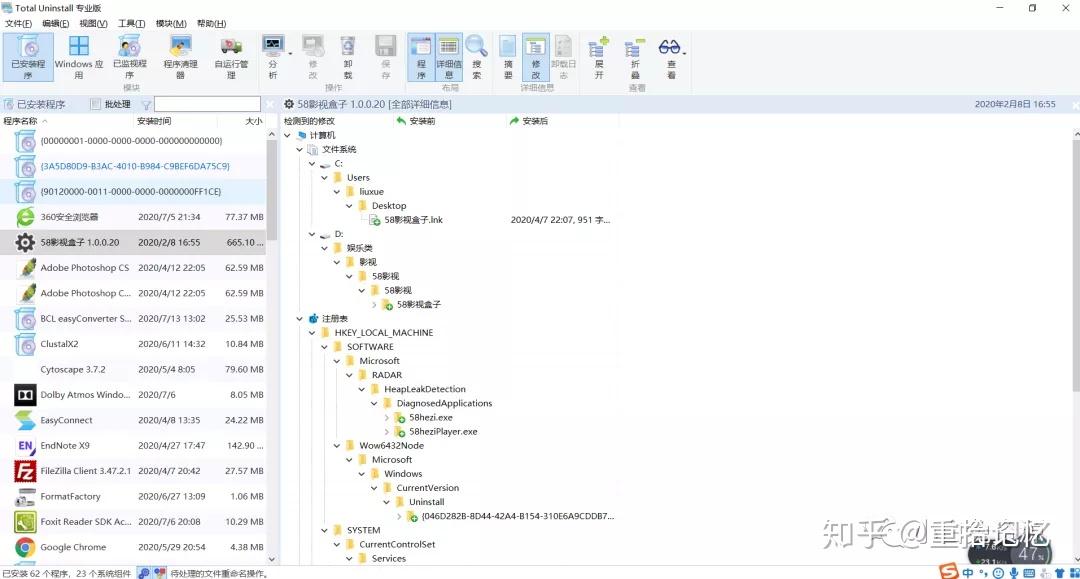The height and width of the screenshot is (579, 1080).
Task: Select the BCL easyConverter program icon
Action: pyautogui.click(x=25, y=319)
